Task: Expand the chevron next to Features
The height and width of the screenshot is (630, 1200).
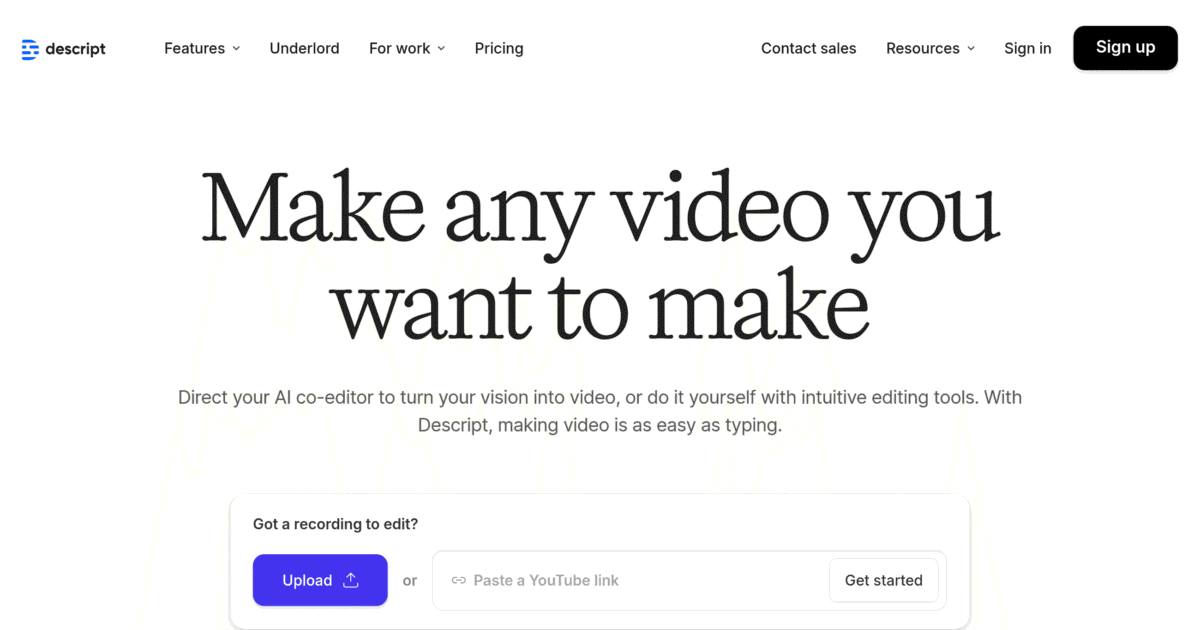Action: (x=237, y=48)
